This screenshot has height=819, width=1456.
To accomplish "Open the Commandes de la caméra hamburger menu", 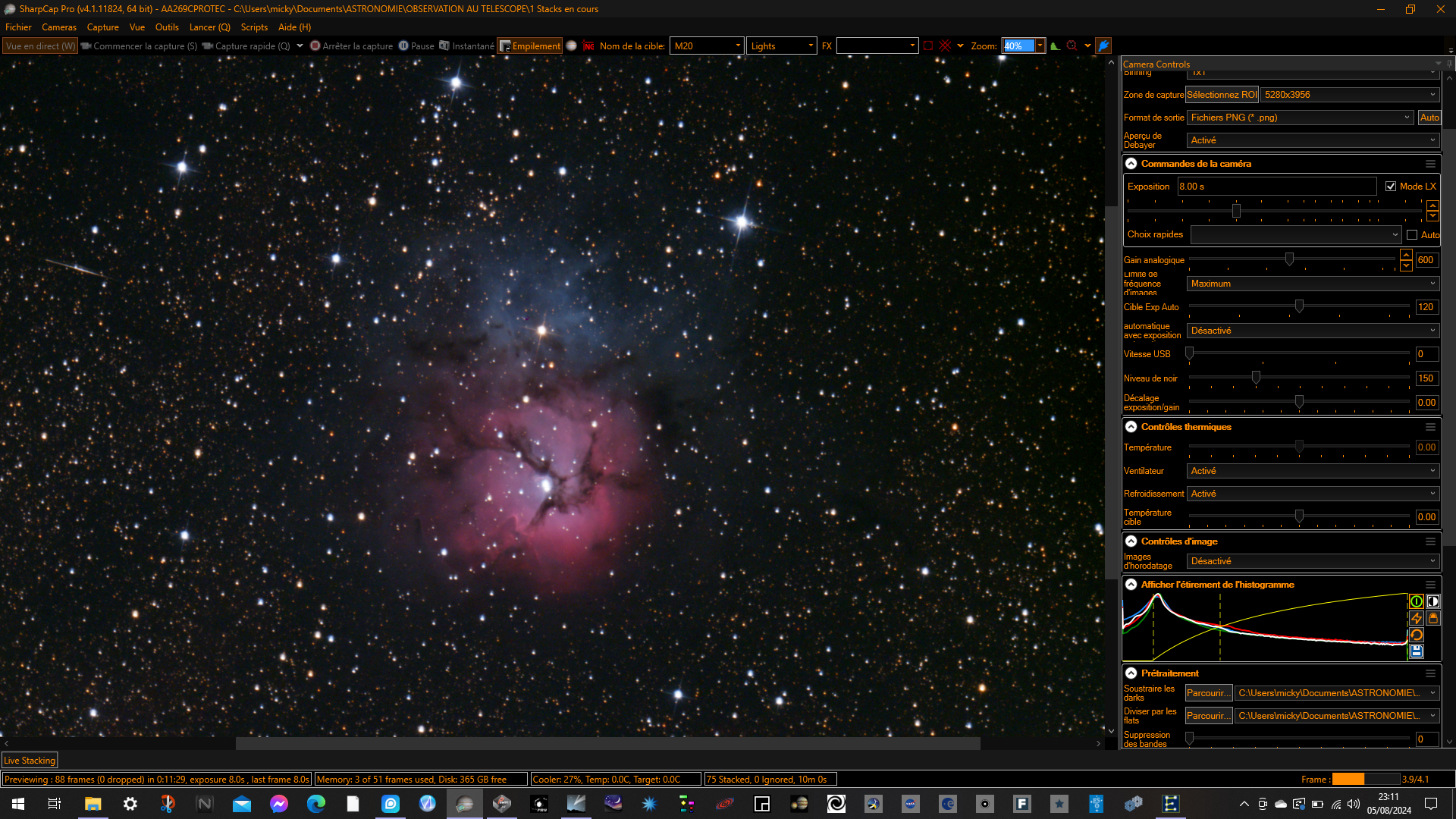I will coord(1430,164).
